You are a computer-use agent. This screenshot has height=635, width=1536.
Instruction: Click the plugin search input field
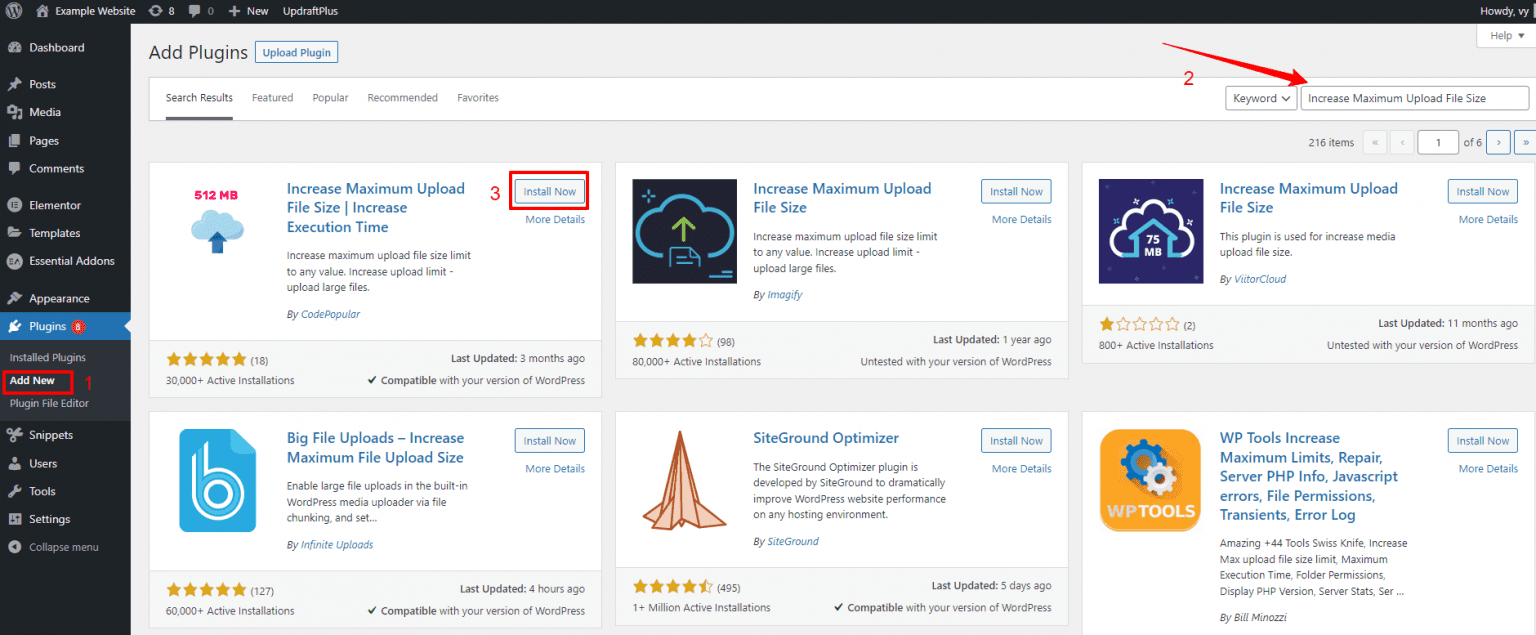pyautogui.click(x=1415, y=98)
